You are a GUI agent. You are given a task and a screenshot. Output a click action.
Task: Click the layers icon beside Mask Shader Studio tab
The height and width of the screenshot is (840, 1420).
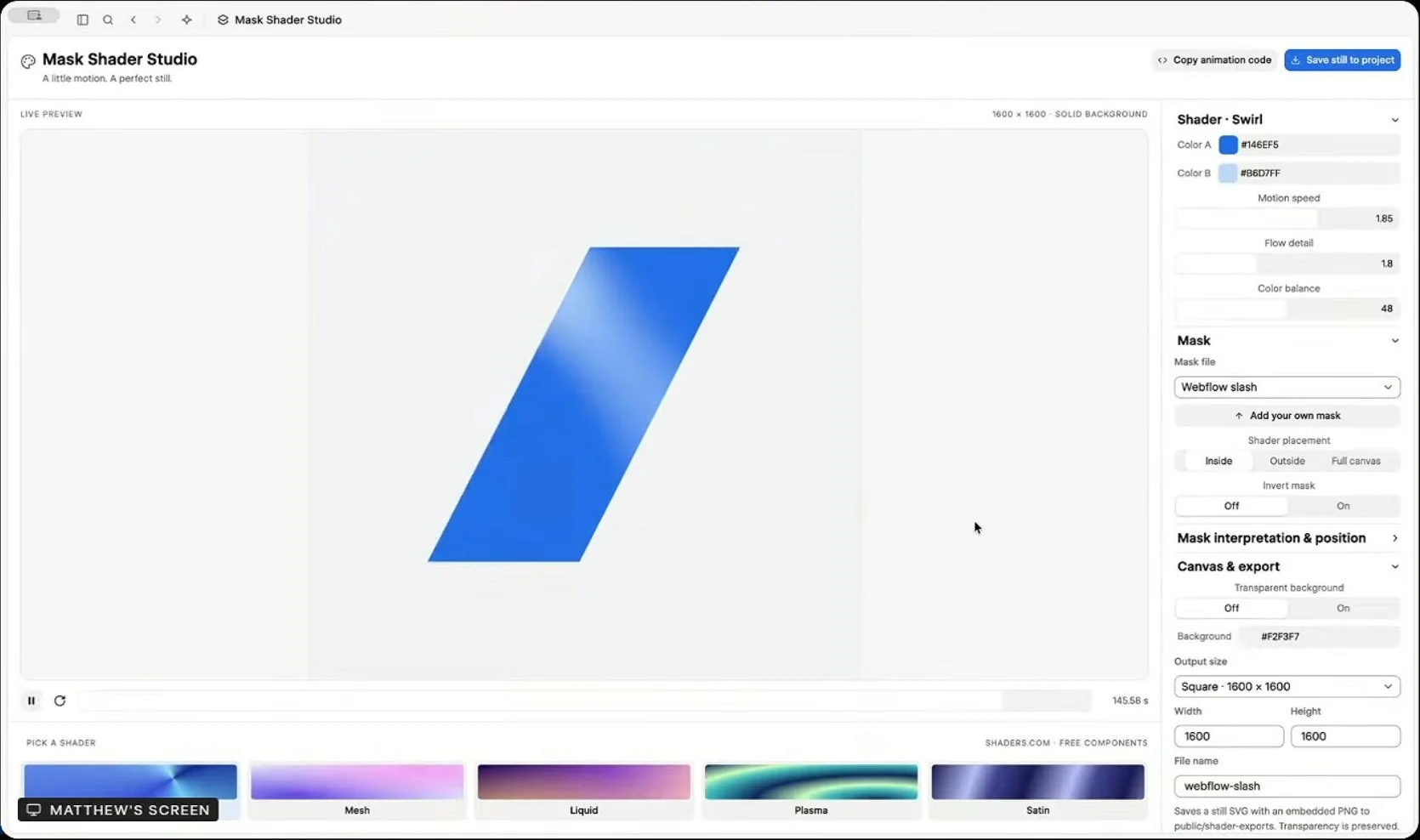223,20
